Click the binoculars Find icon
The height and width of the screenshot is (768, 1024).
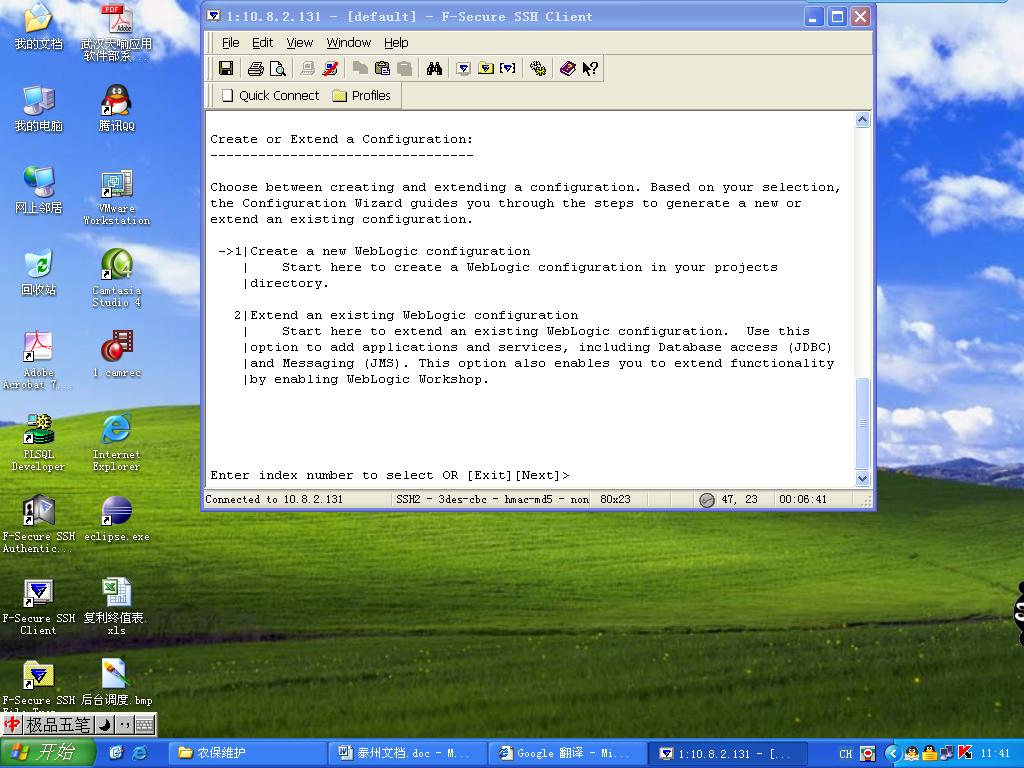coord(434,68)
